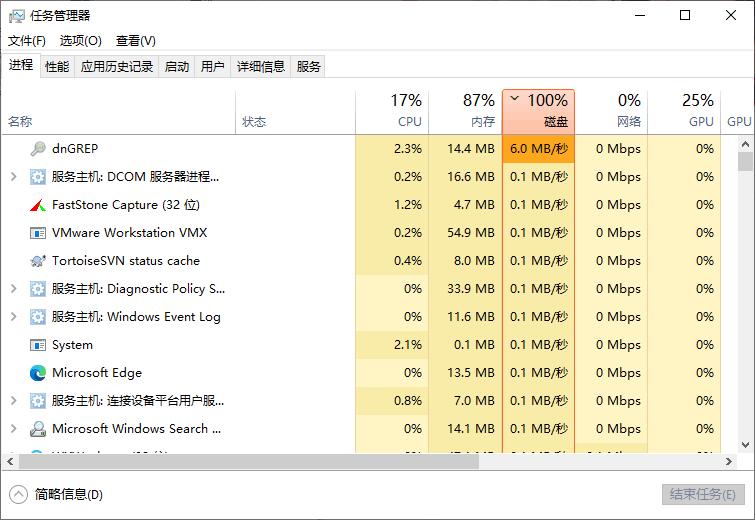Click the 33.9 MB memory value
This screenshot has width=755, height=520.
(x=470, y=289)
